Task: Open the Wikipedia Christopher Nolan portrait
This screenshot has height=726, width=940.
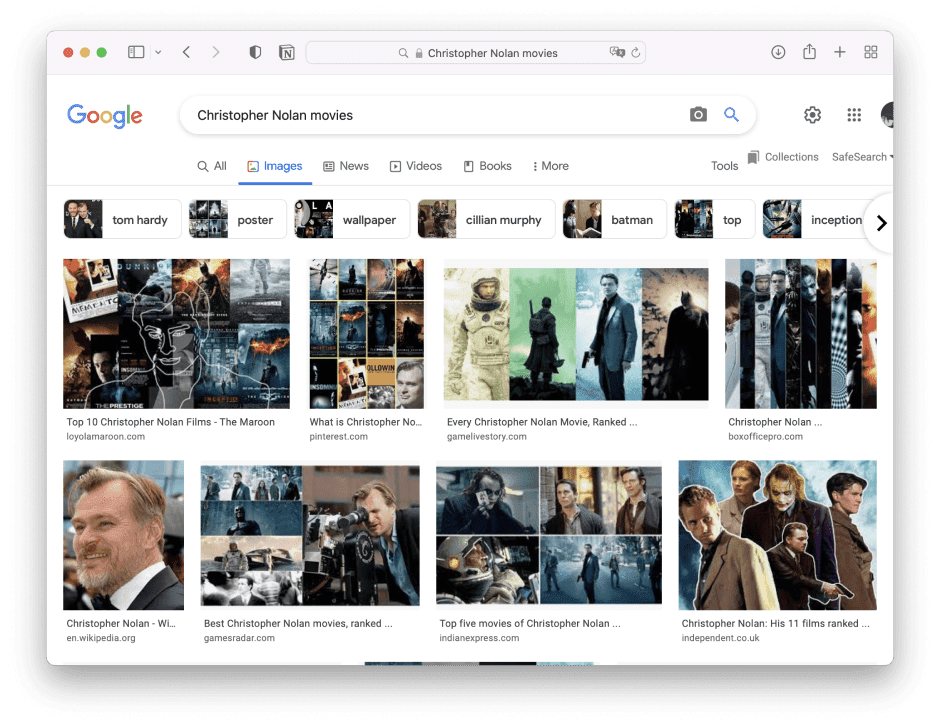Action: pyautogui.click(x=123, y=535)
